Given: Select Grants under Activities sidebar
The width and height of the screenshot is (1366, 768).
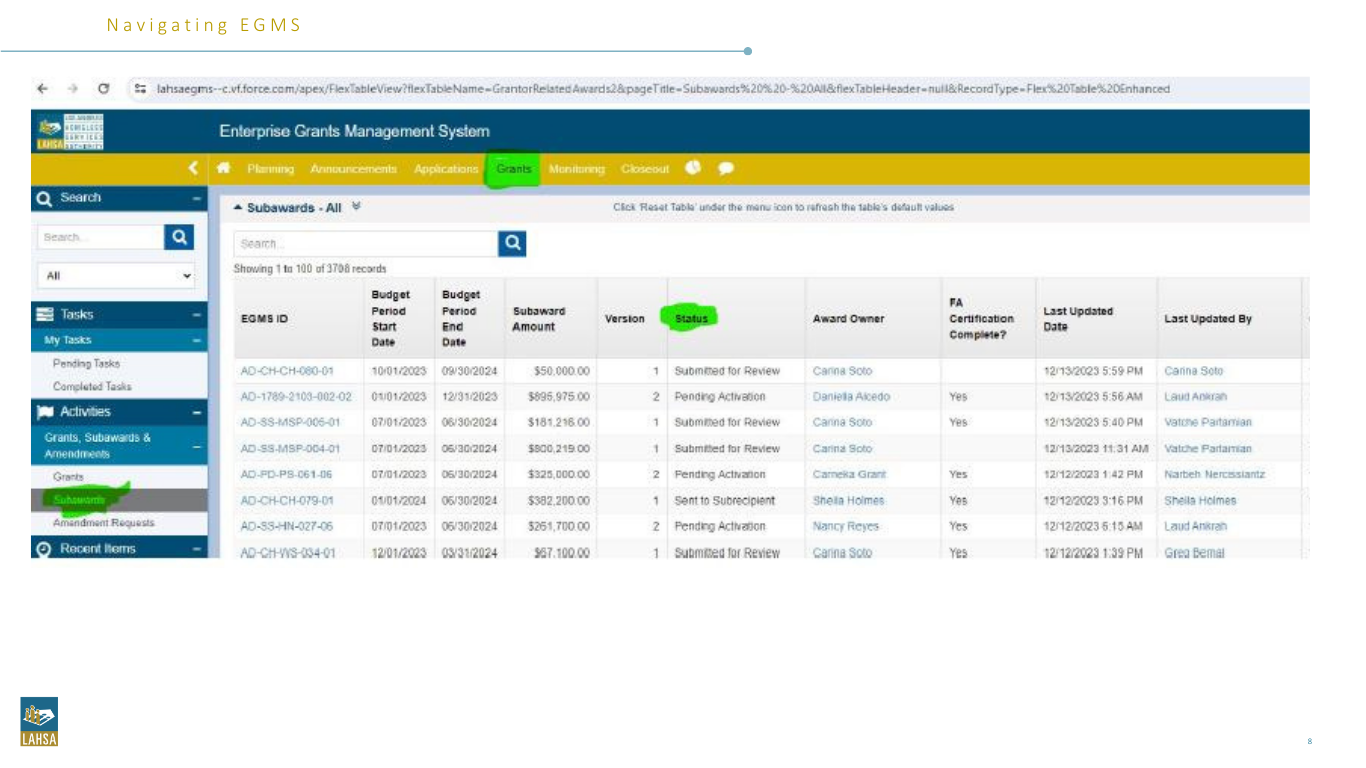Looking at the screenshot, I should coord(68,477).
